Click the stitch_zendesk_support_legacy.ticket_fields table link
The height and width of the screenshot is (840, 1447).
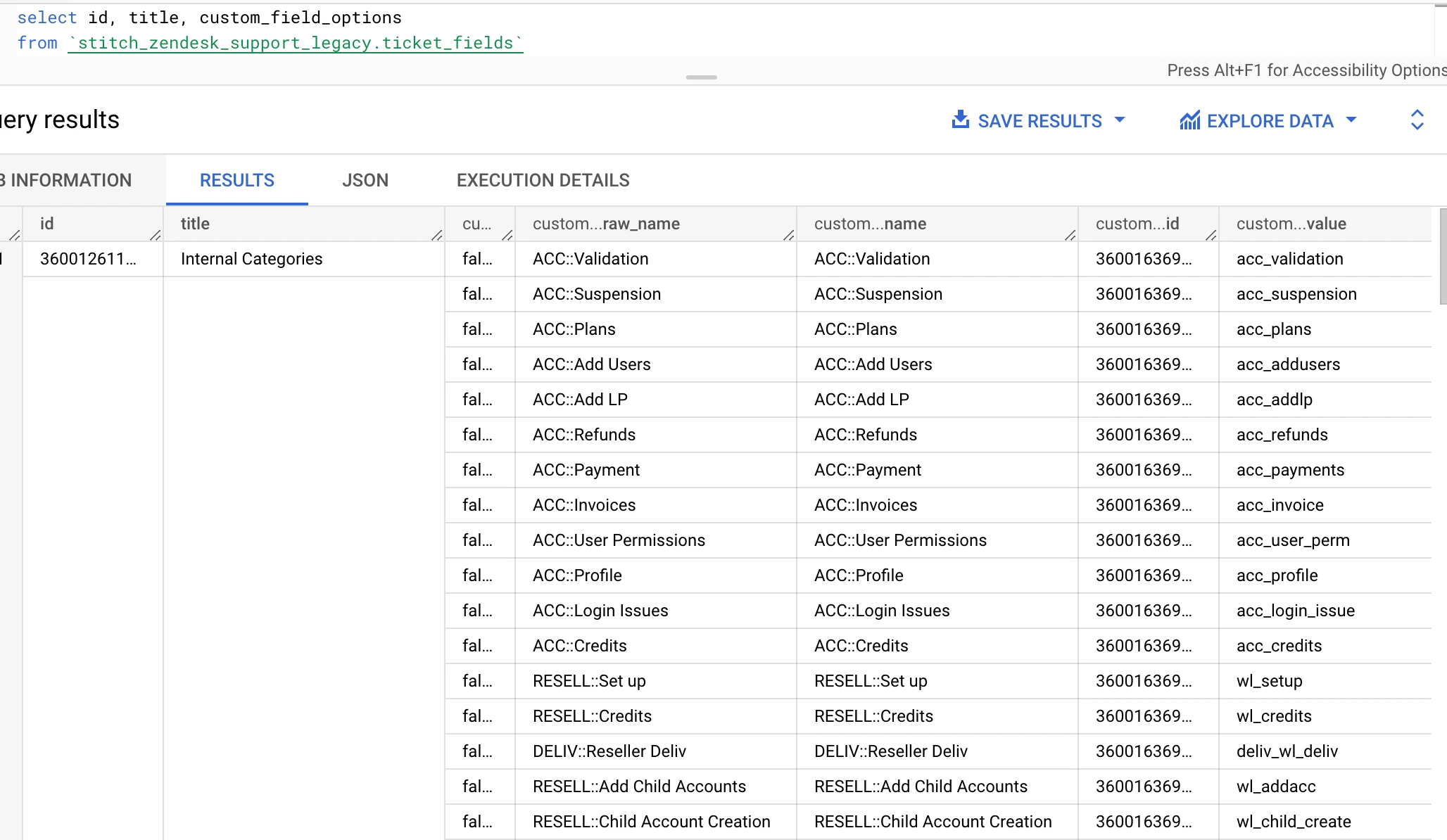point(296,43)
